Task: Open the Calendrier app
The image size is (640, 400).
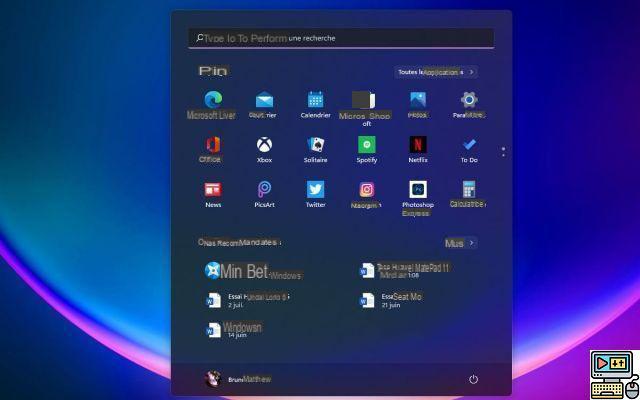Action: point(316,100)
